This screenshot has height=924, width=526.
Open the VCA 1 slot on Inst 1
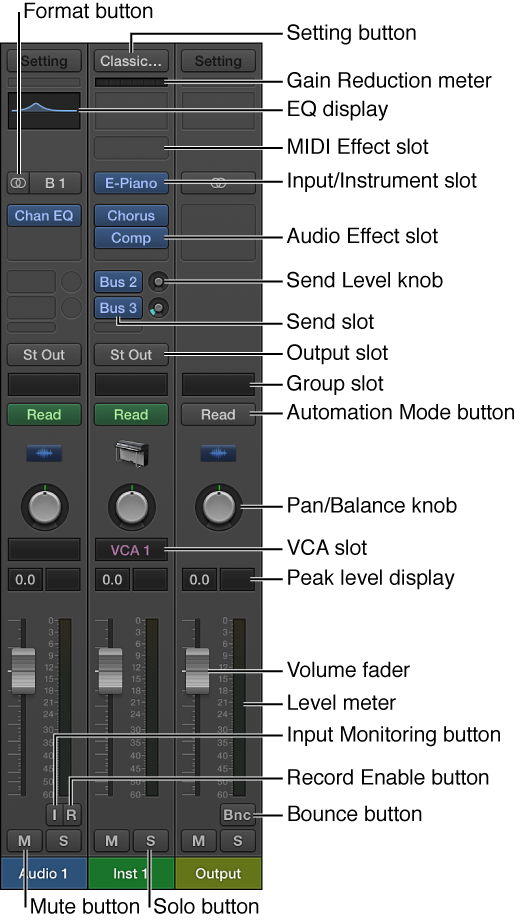click(131, 550)
